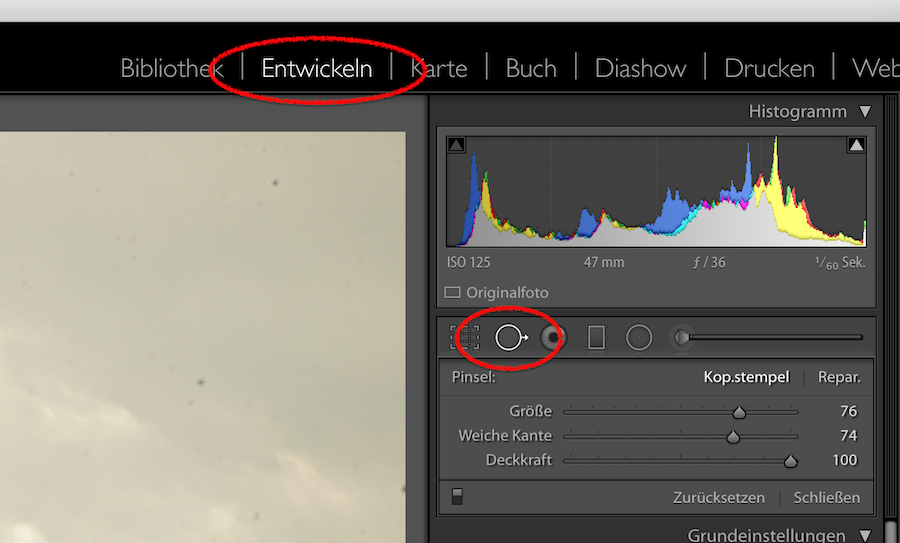The width and height of the screenshot is (900, 543).
Task: Select Kop.stempel brush mode
Action: click(746, 377)
